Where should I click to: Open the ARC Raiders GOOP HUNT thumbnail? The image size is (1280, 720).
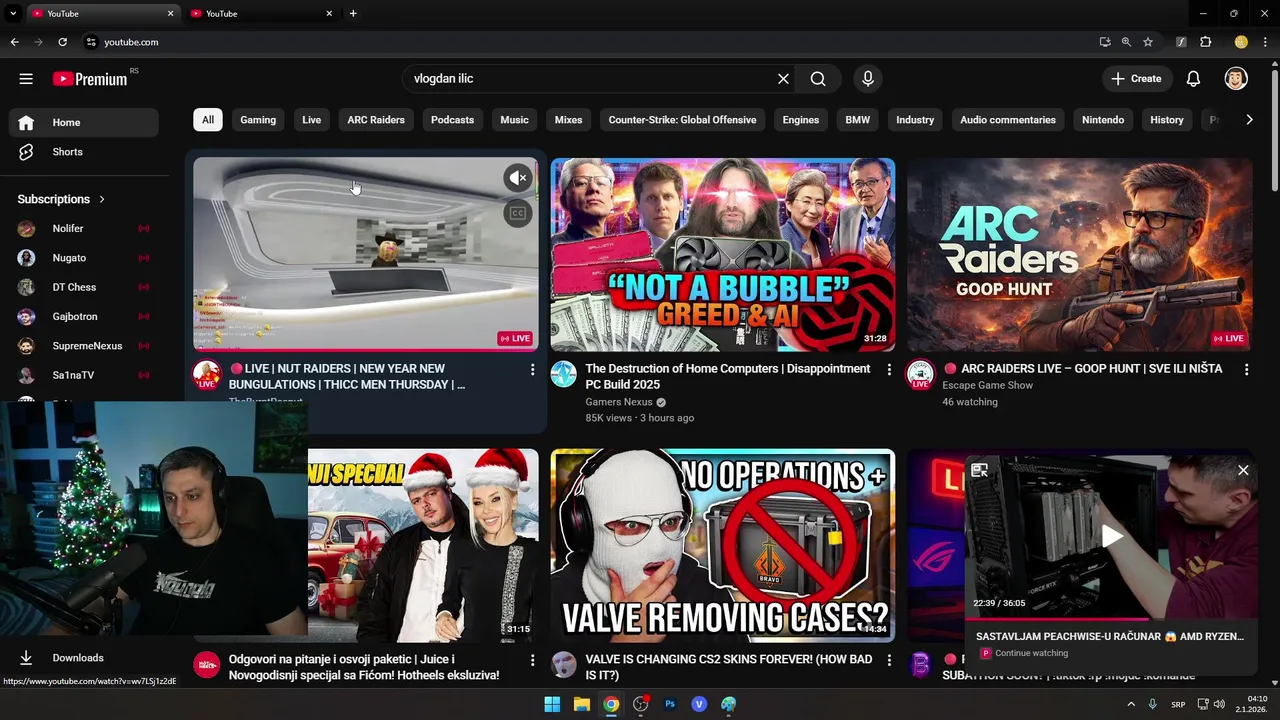(x=1080, y=254)
